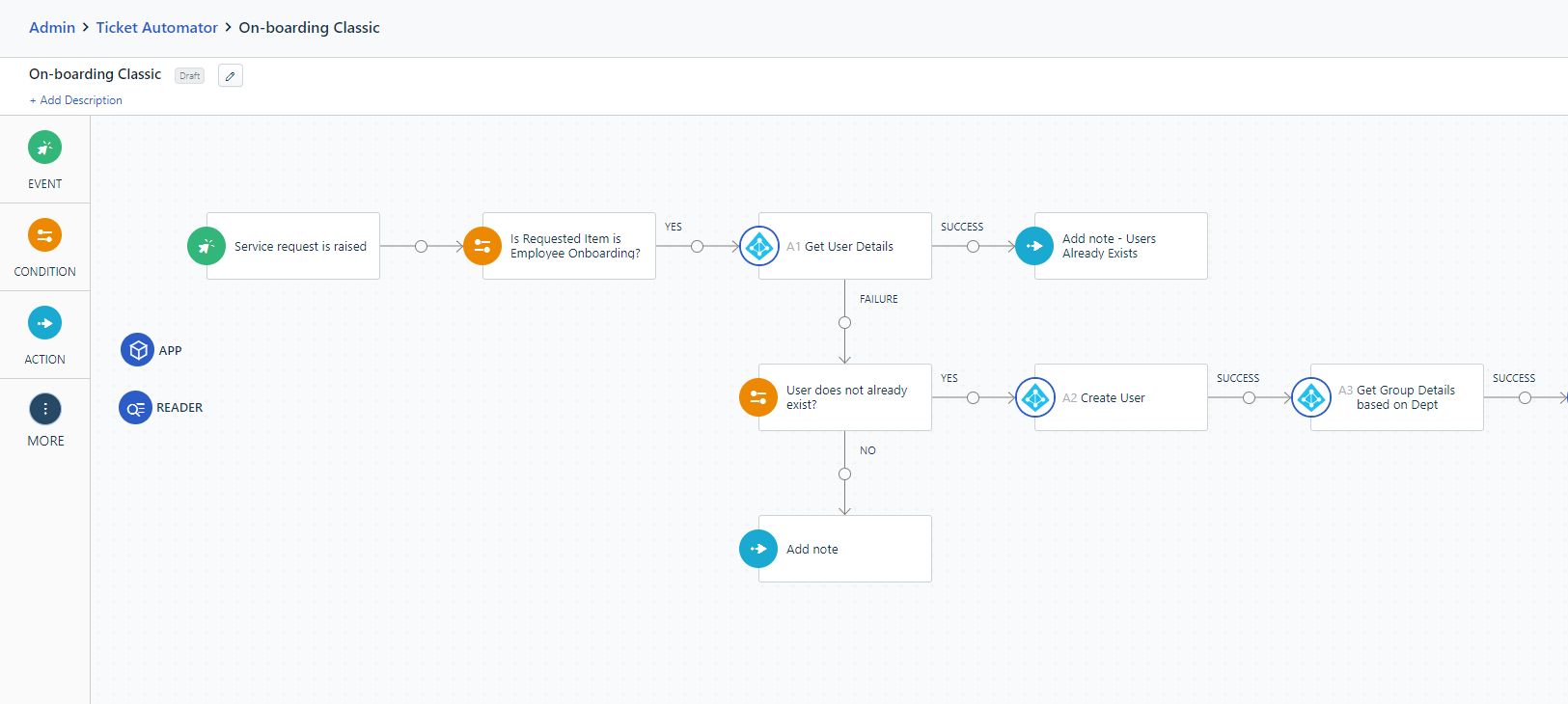Open the User does not already exist node
This screenshot has width=1568, height=704.
845,397
